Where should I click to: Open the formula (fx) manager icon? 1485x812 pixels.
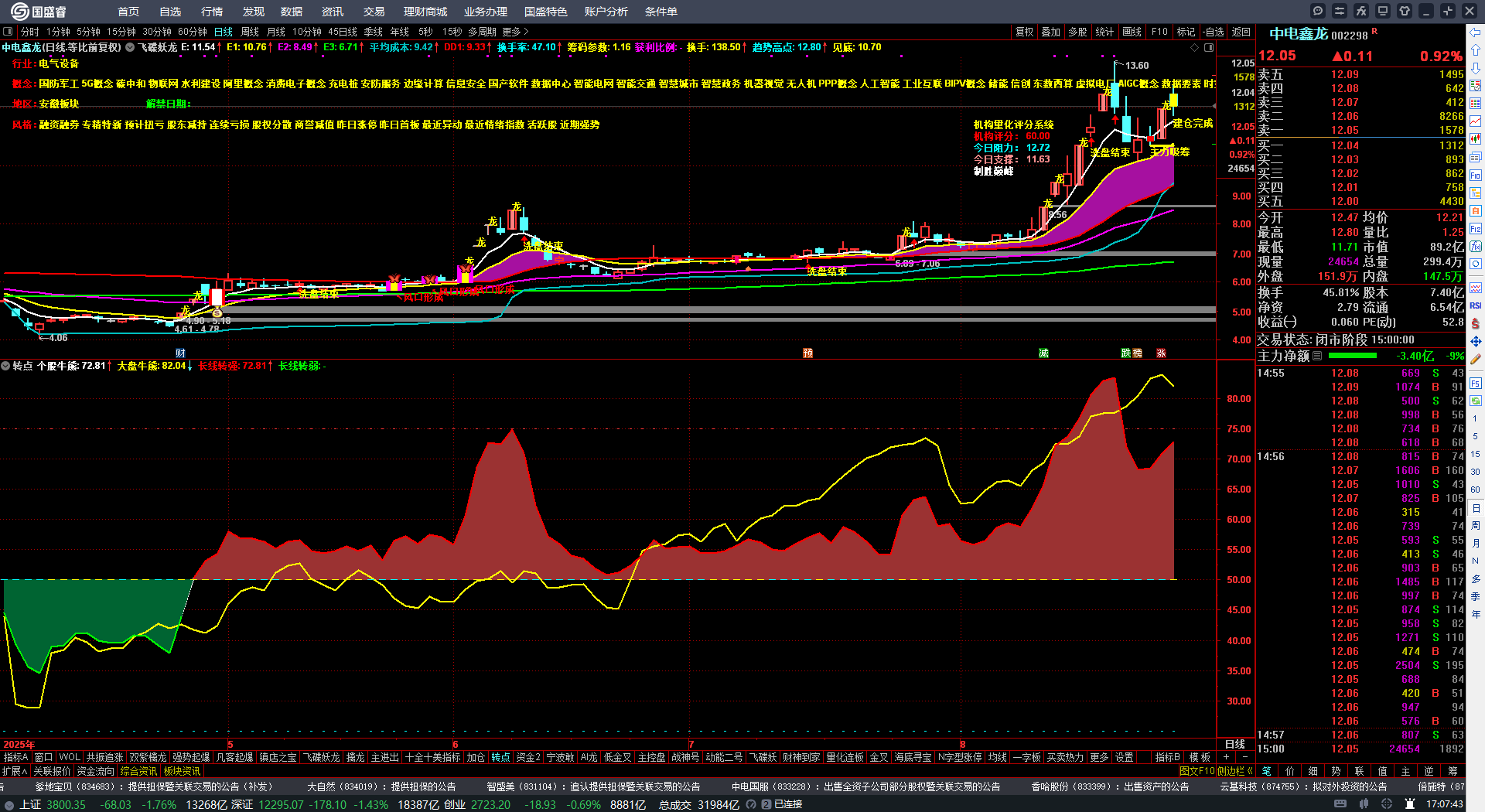(x=1361, y=11)
